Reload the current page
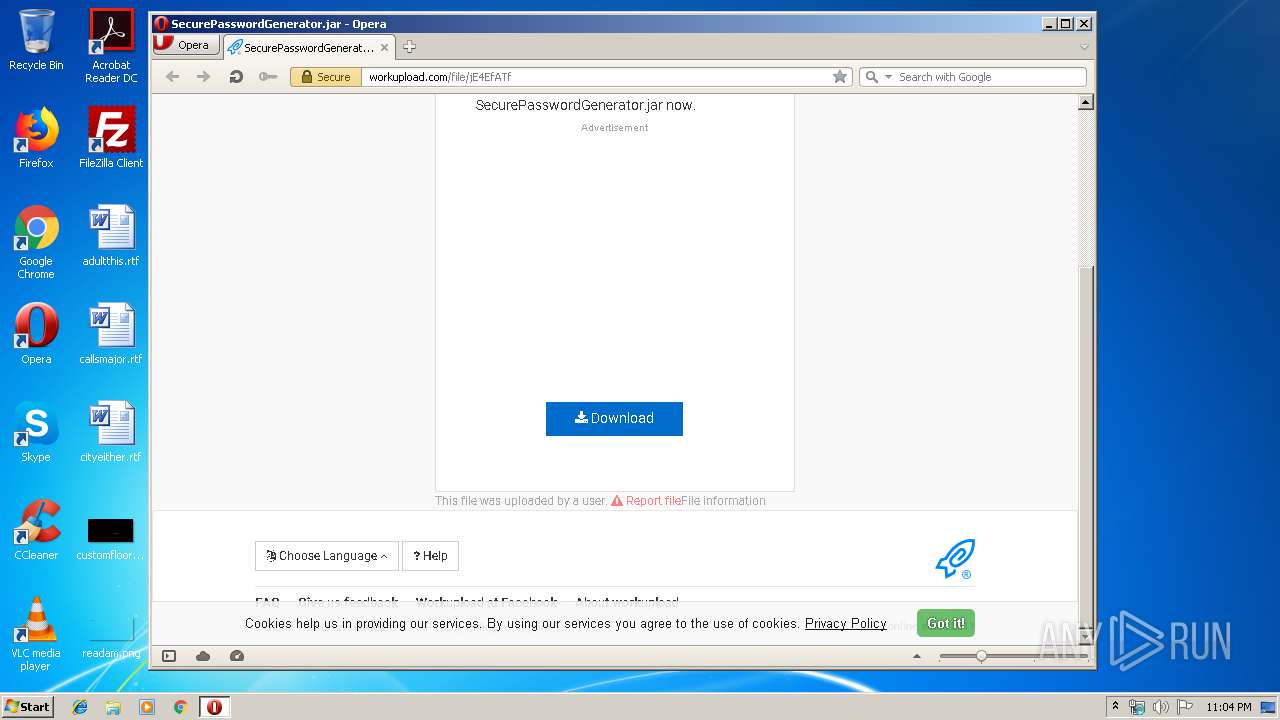 click(x=236, y=77)
